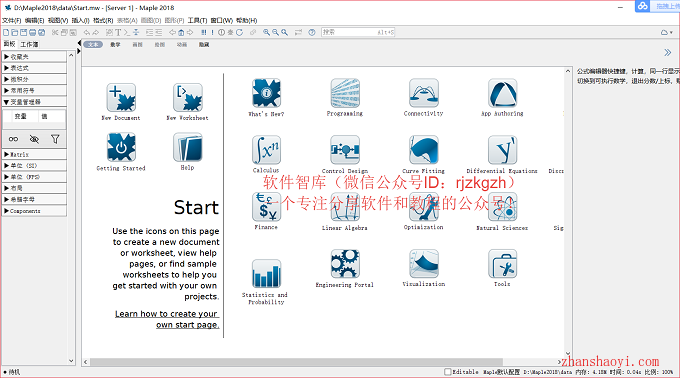This screenshot has width=680, height=378.
Task: Expand the 常用符号 palette
Action: pos(34,91)
